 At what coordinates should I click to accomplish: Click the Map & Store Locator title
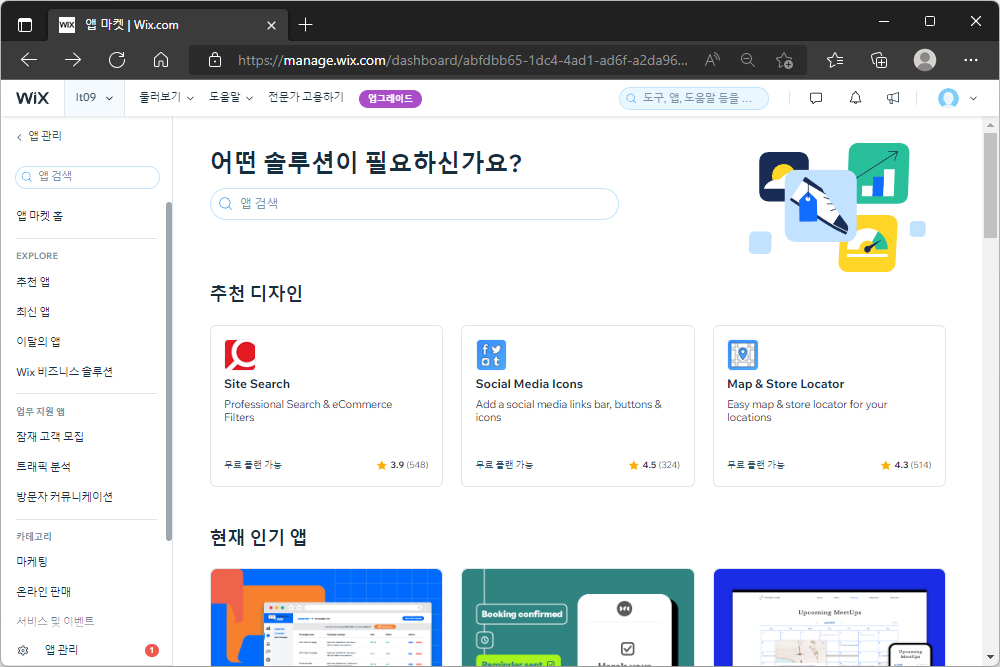tap(786, 384)
